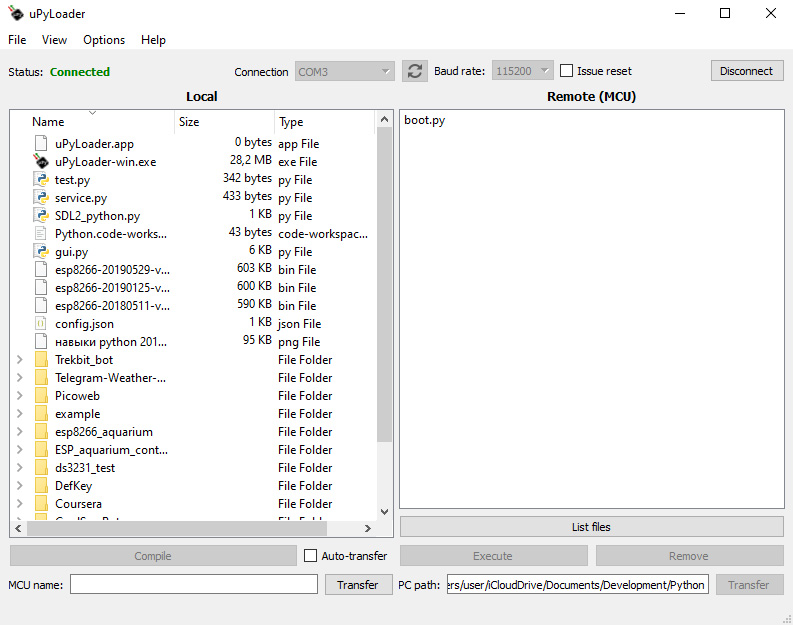The width and height of the screenshot is (793, 625).
Task: Click the Execute button
Action: (x=493, y=556)
